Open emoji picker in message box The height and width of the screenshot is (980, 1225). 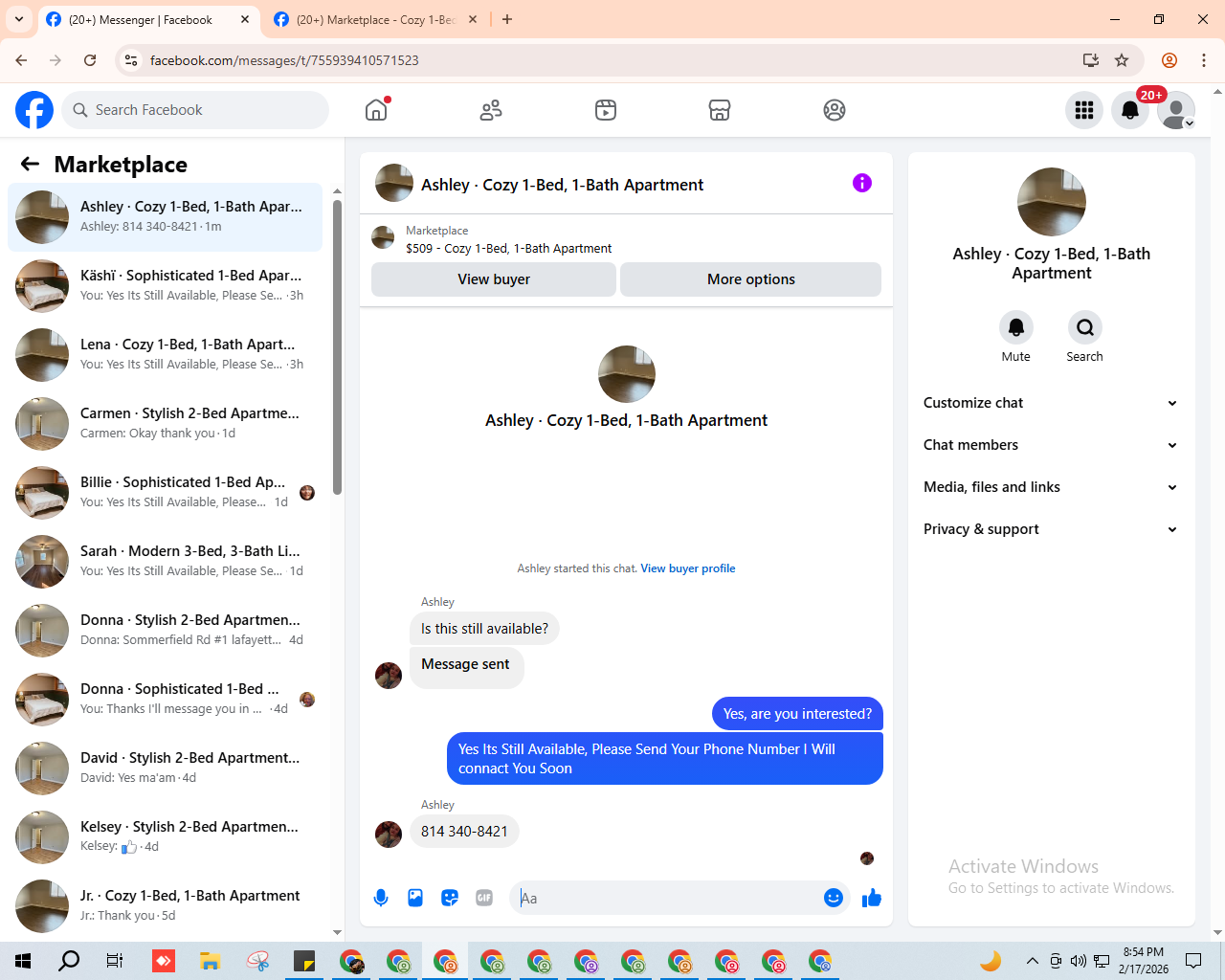click(x=834, y=898)
